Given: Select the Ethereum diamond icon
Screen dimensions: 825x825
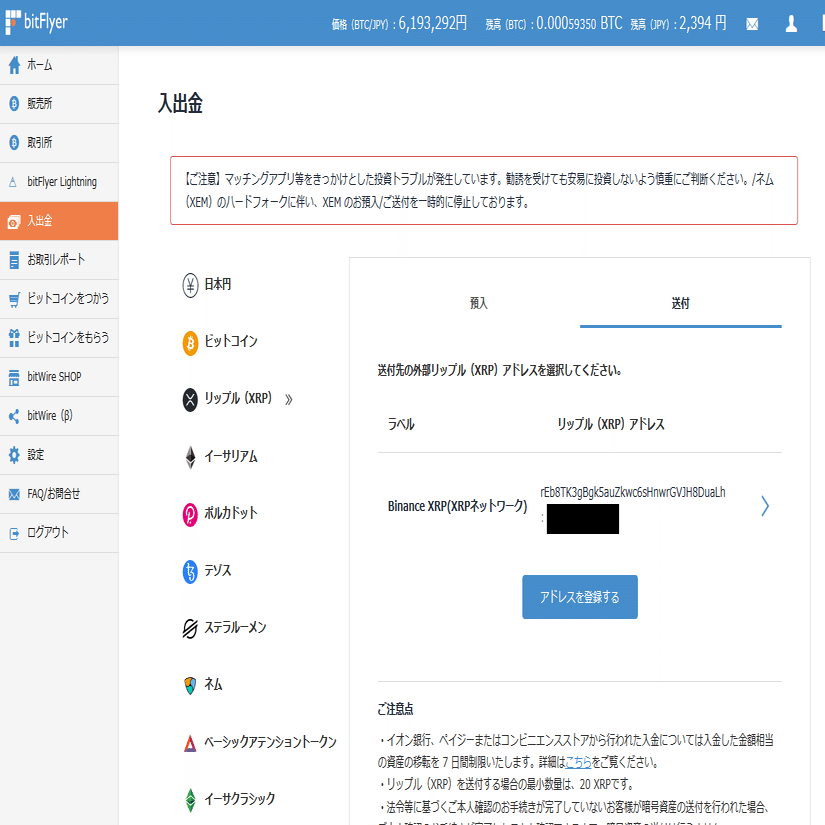Looking at the screenshot, I should (190, 457).
